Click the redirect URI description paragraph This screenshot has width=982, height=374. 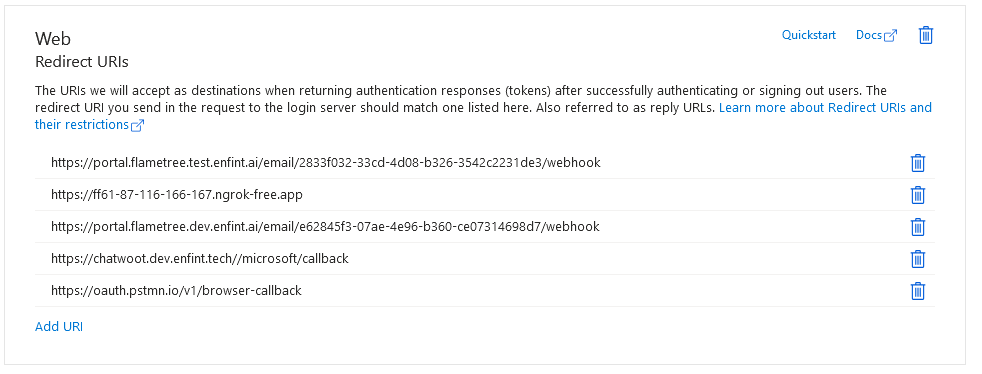(483, 108)
